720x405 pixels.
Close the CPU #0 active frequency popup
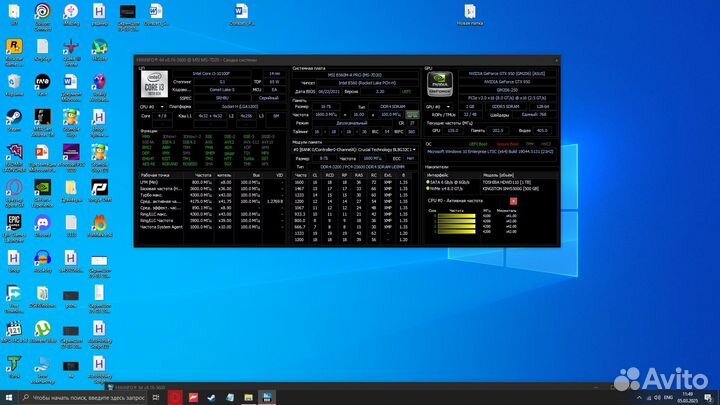coord(513,200)
